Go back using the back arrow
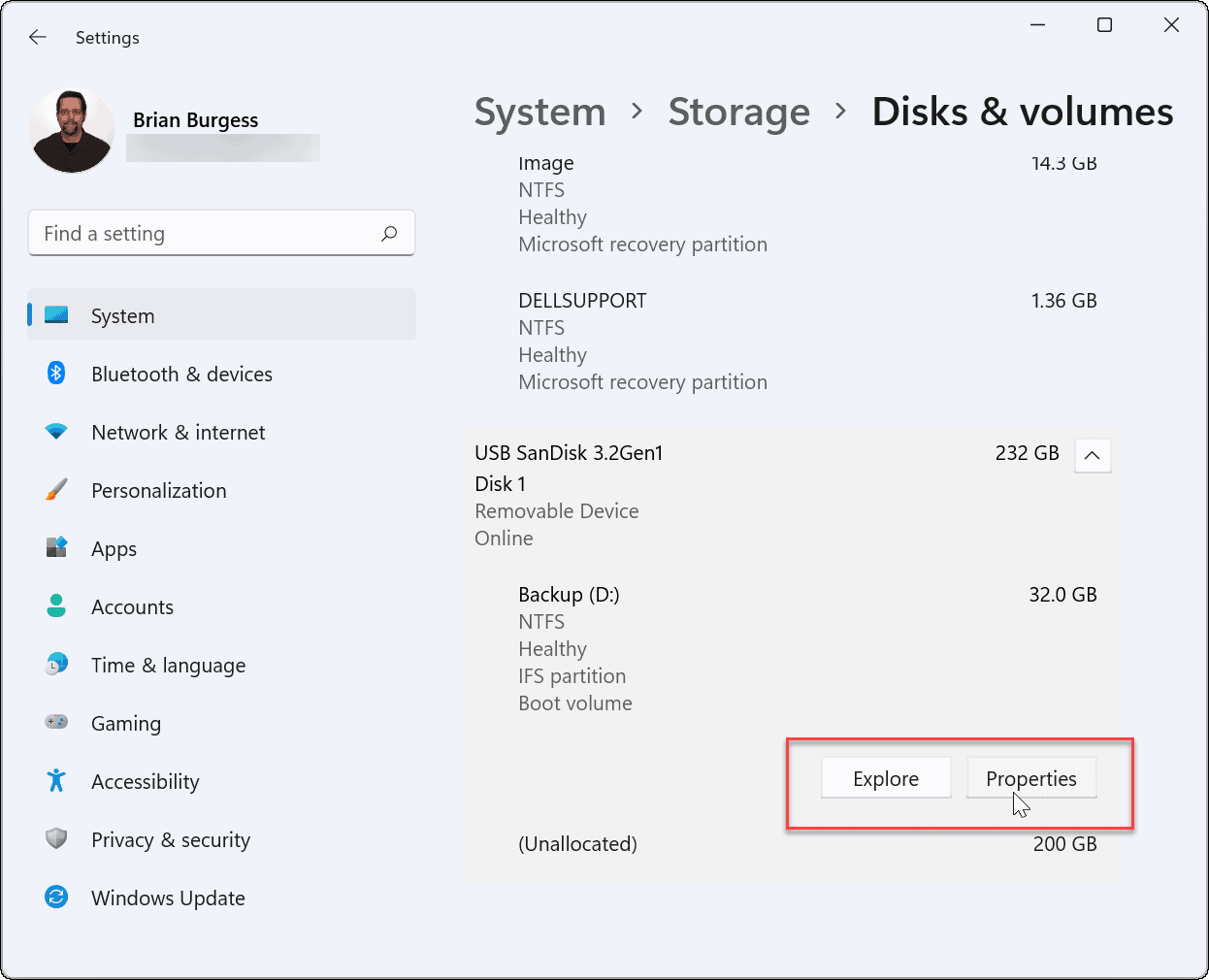 (x=37, y=37)
